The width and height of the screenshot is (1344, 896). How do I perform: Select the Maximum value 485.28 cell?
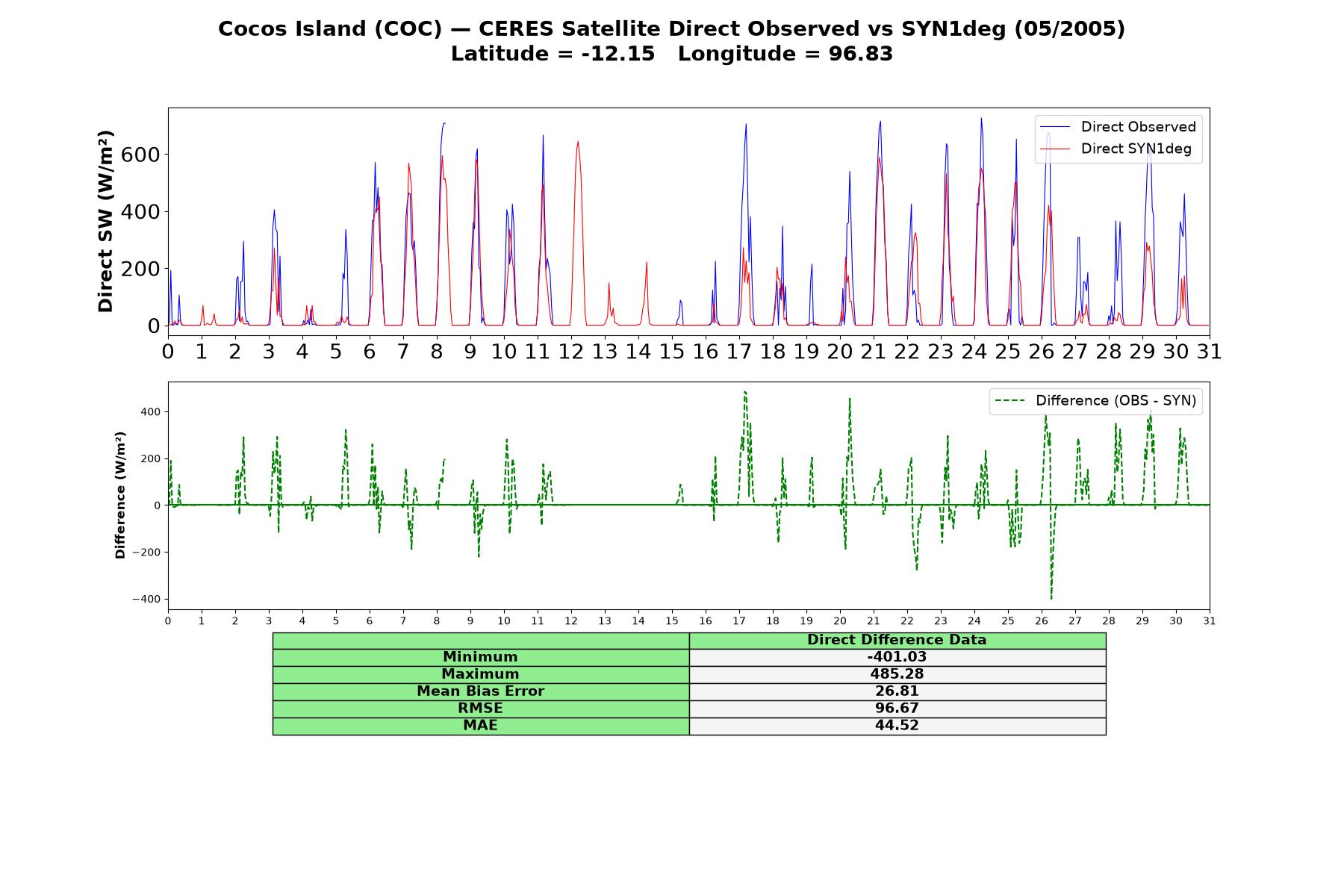coord(897,674)
